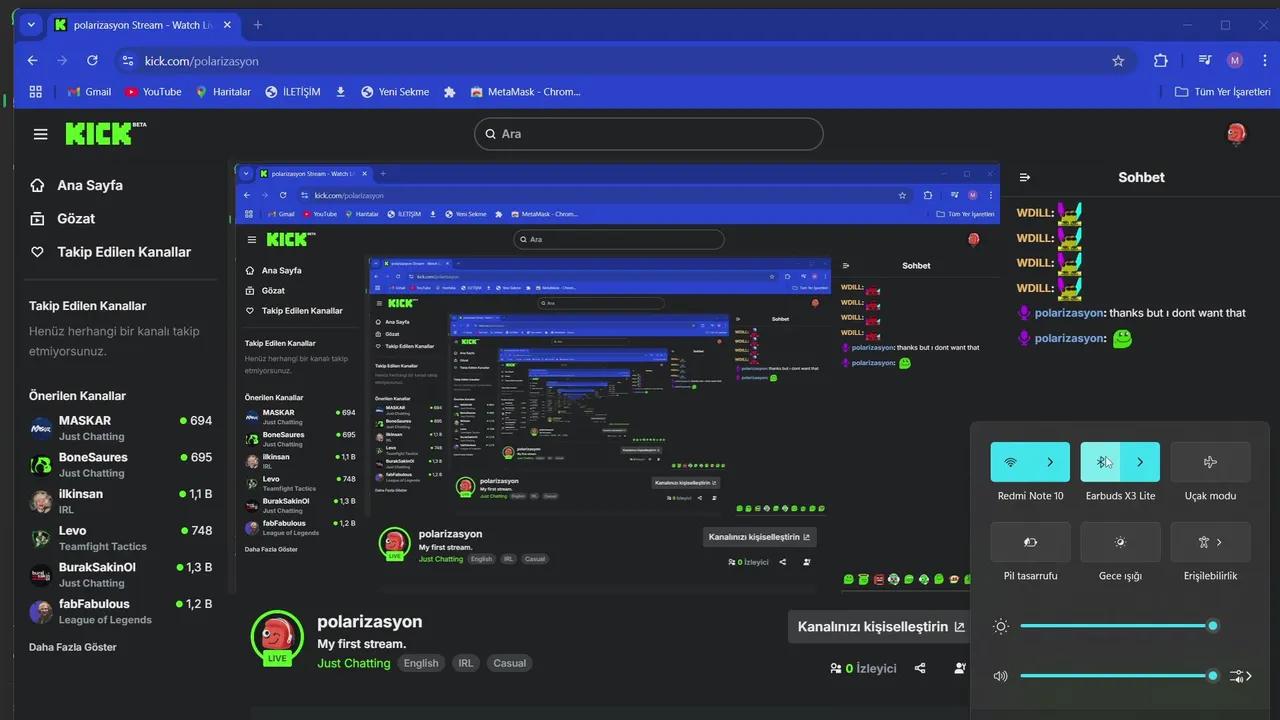Open Chrome tab search dropdown arrow
The height and width of the screenshot is (720, 1280).
(31, 25)
